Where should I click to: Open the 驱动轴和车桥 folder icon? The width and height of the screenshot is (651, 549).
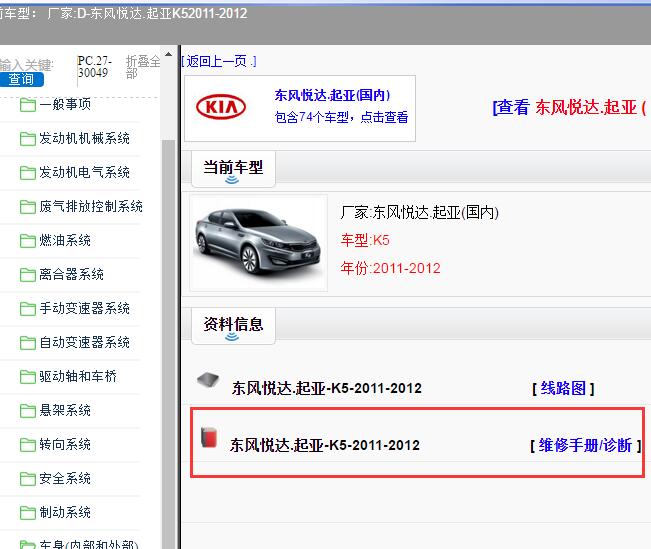point(27,377)
